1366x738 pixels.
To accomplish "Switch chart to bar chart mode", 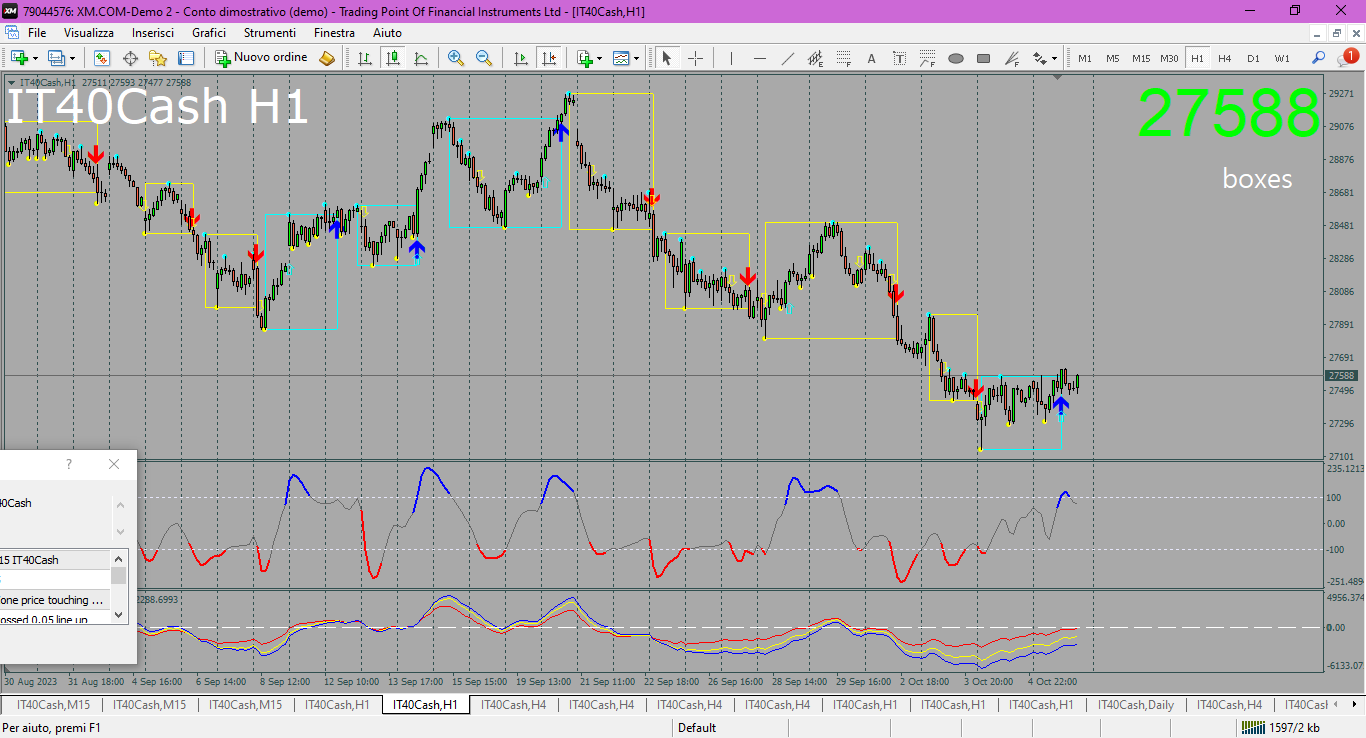I will [x=365, y=58].
